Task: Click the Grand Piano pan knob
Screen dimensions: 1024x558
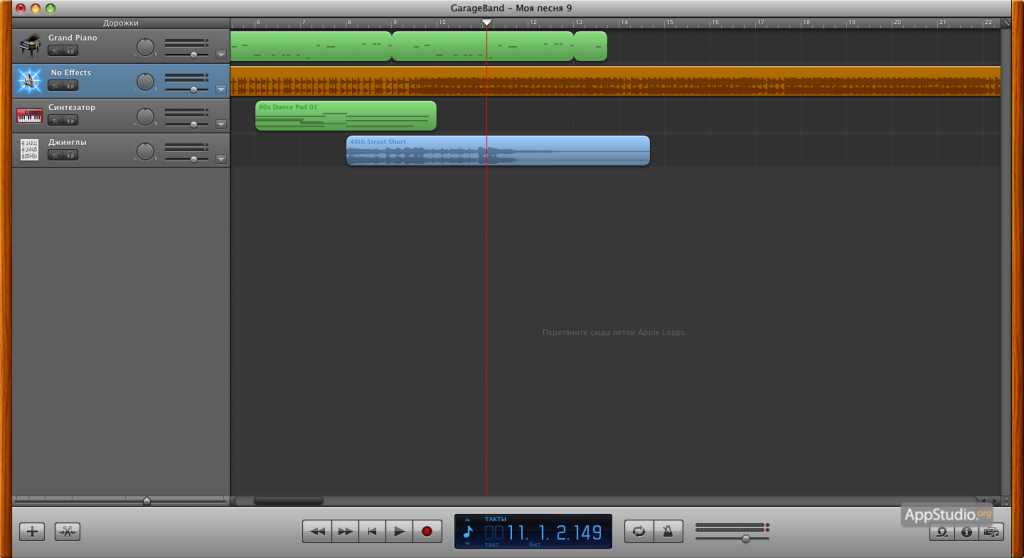Action: pos(145,47)
